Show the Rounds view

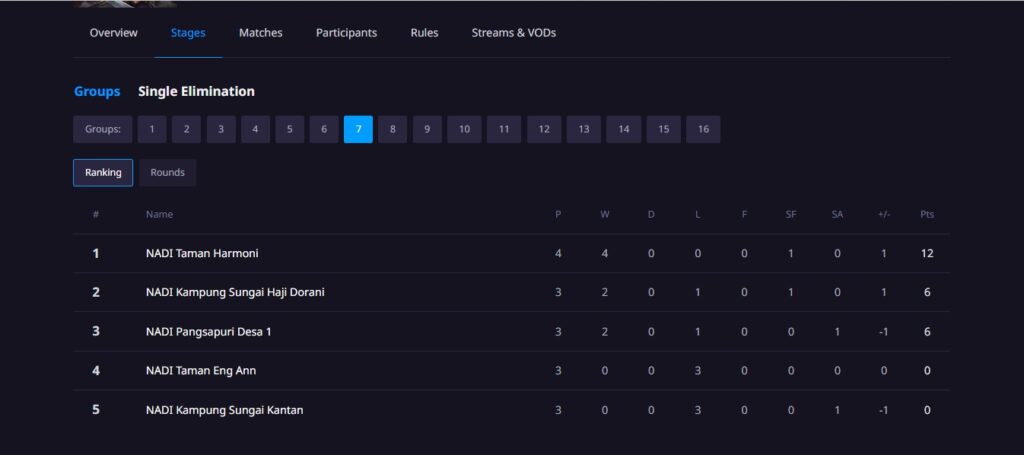pos(167,173)
